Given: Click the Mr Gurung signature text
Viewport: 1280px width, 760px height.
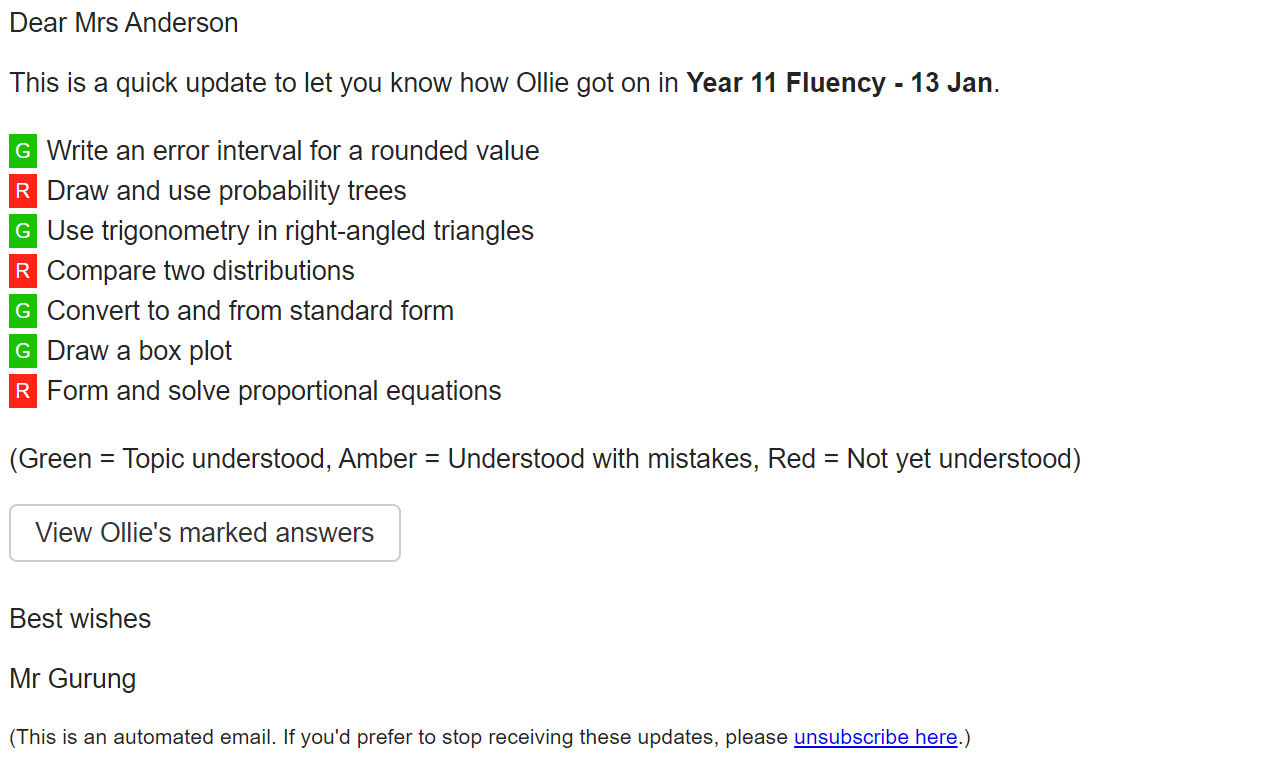Looking at the screenshot, I should [72, 678].
